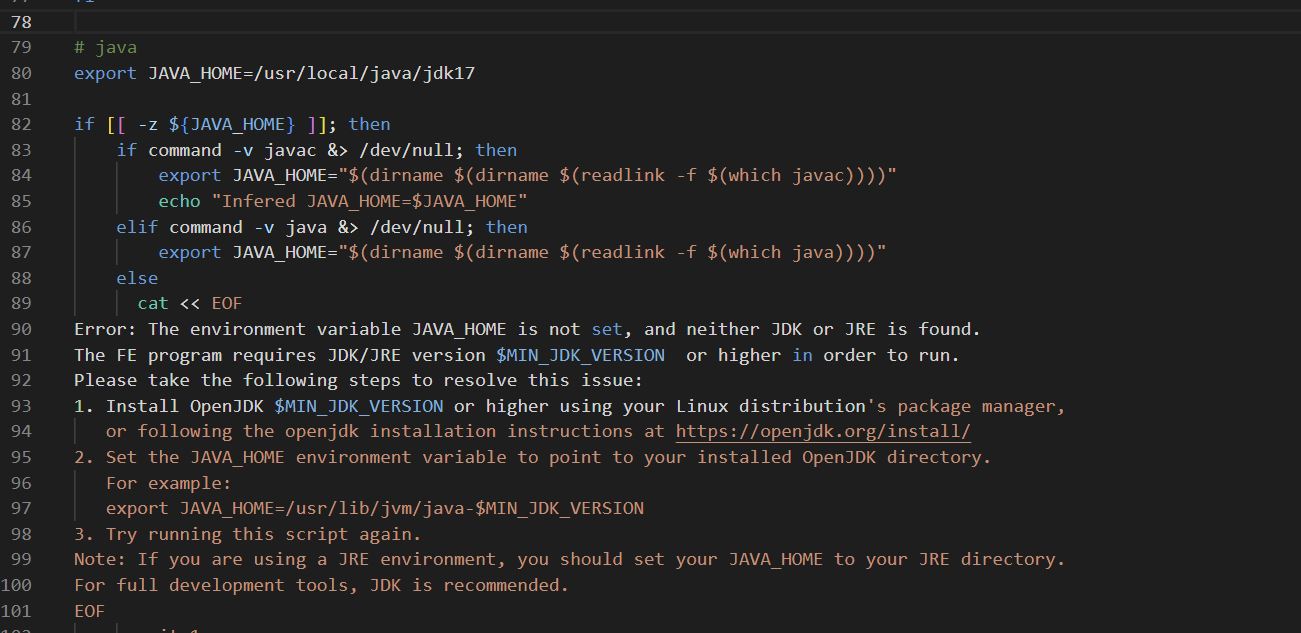Open the openjdk.org install link

[823, 431]
